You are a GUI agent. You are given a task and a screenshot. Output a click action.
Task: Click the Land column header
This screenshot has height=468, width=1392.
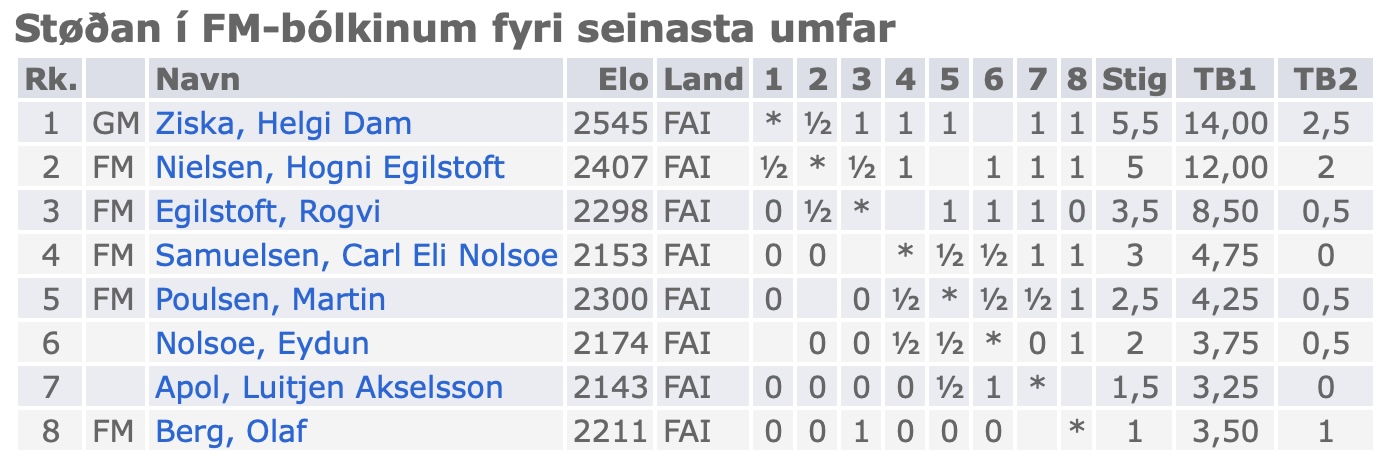[704, 80]
